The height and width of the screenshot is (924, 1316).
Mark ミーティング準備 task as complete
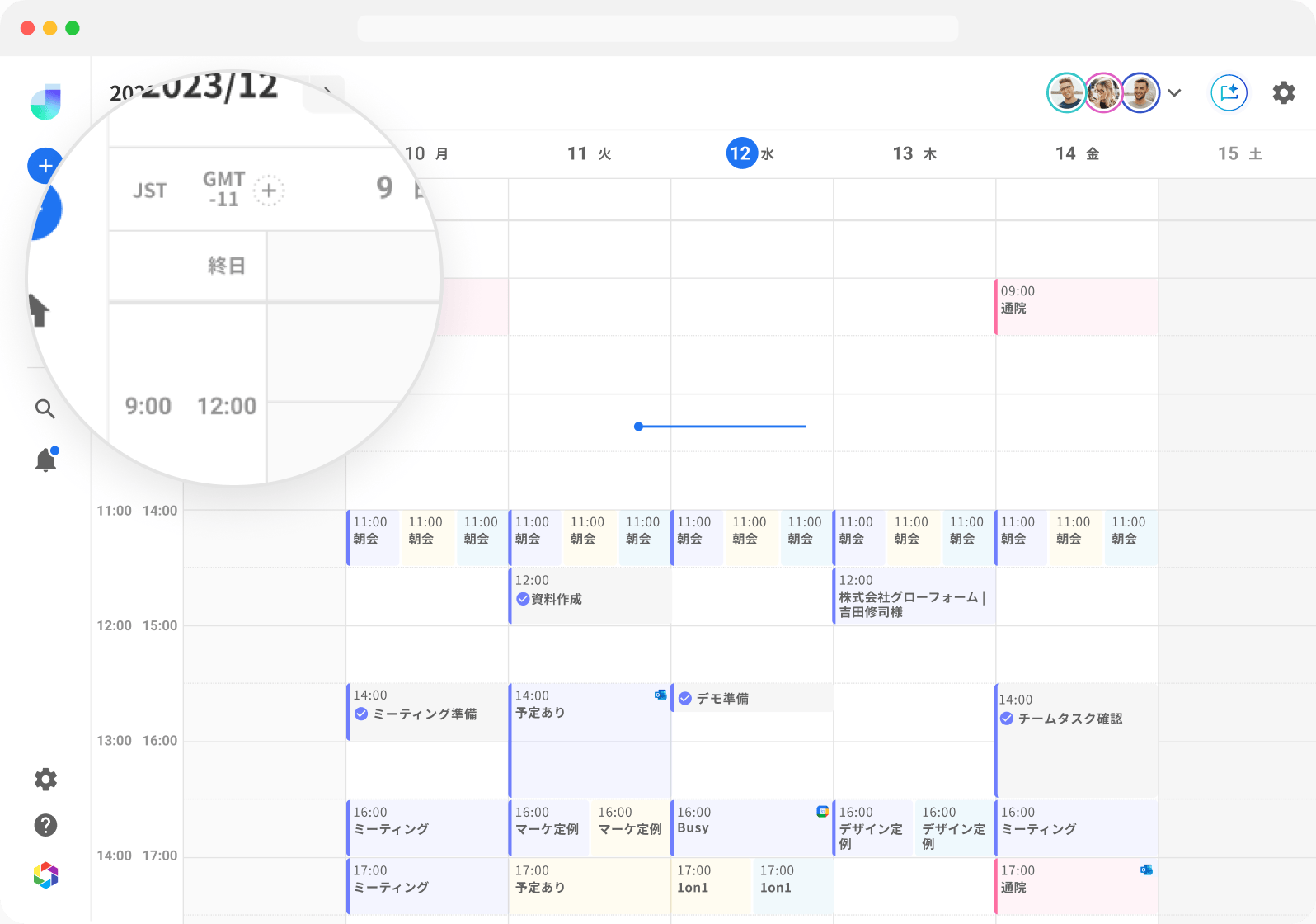(361, 714)
